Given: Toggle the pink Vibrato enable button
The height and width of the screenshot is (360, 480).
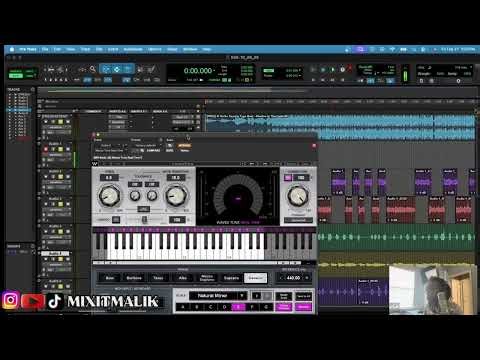Looking at the screenshot, I should click(288, 178).
